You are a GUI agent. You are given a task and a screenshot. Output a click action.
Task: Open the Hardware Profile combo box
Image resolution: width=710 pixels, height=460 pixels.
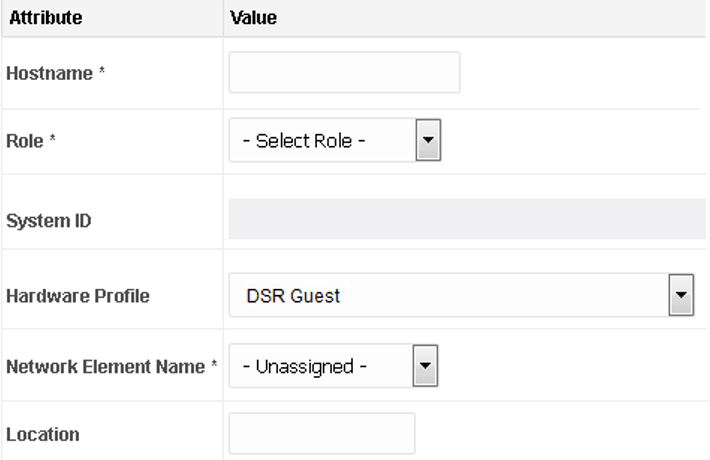(x=460, y=296)
